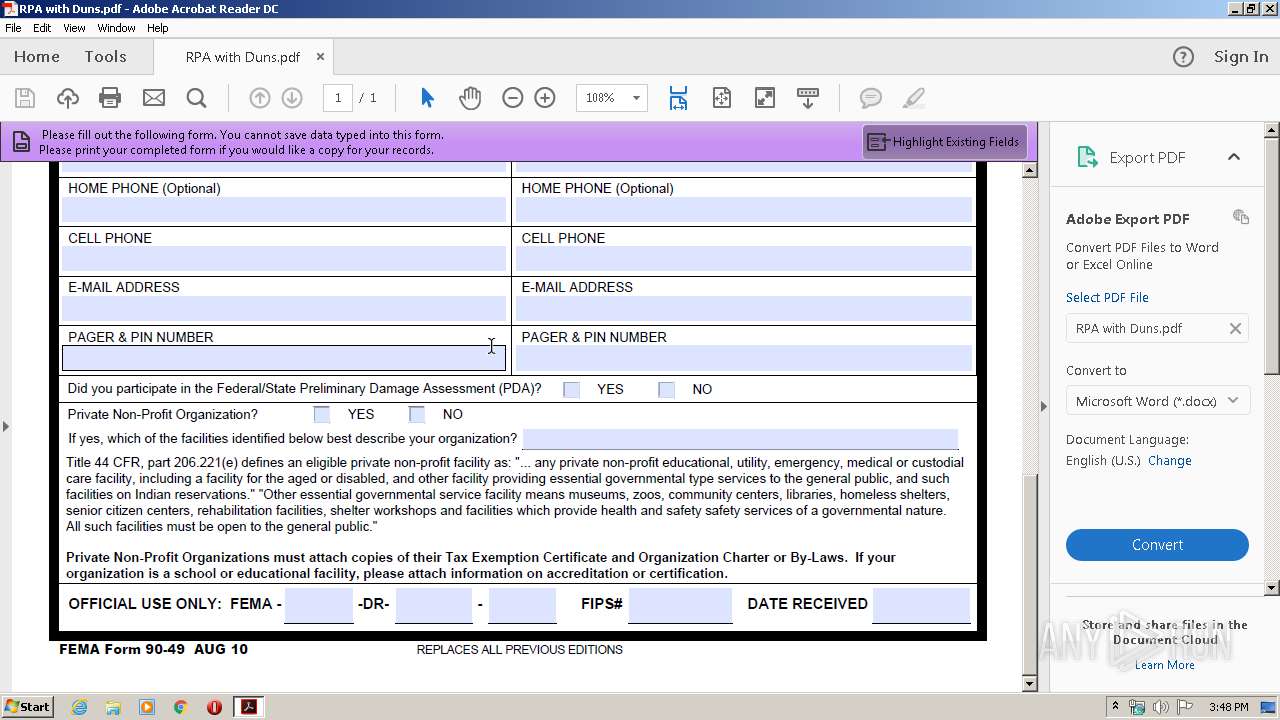
Task: Open the Windows Start menu
Action: pyautogui.click(x=27, y=706)
